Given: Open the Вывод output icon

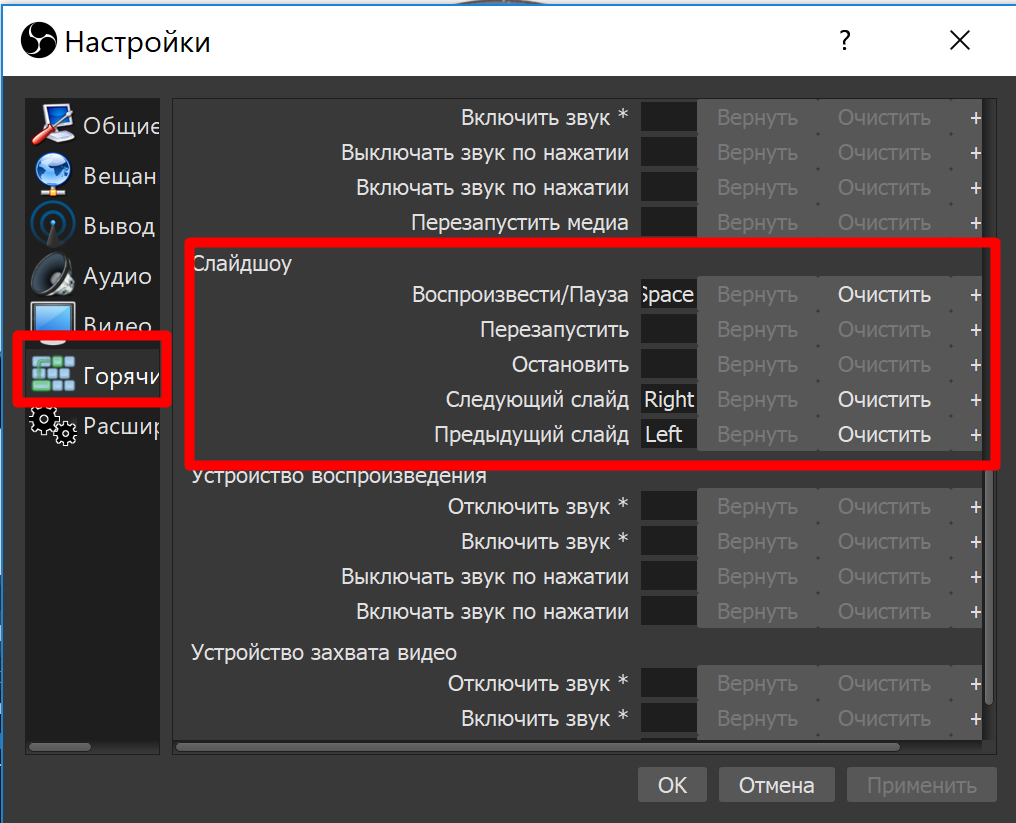Looking at the screenshot, I should point(54,225).
